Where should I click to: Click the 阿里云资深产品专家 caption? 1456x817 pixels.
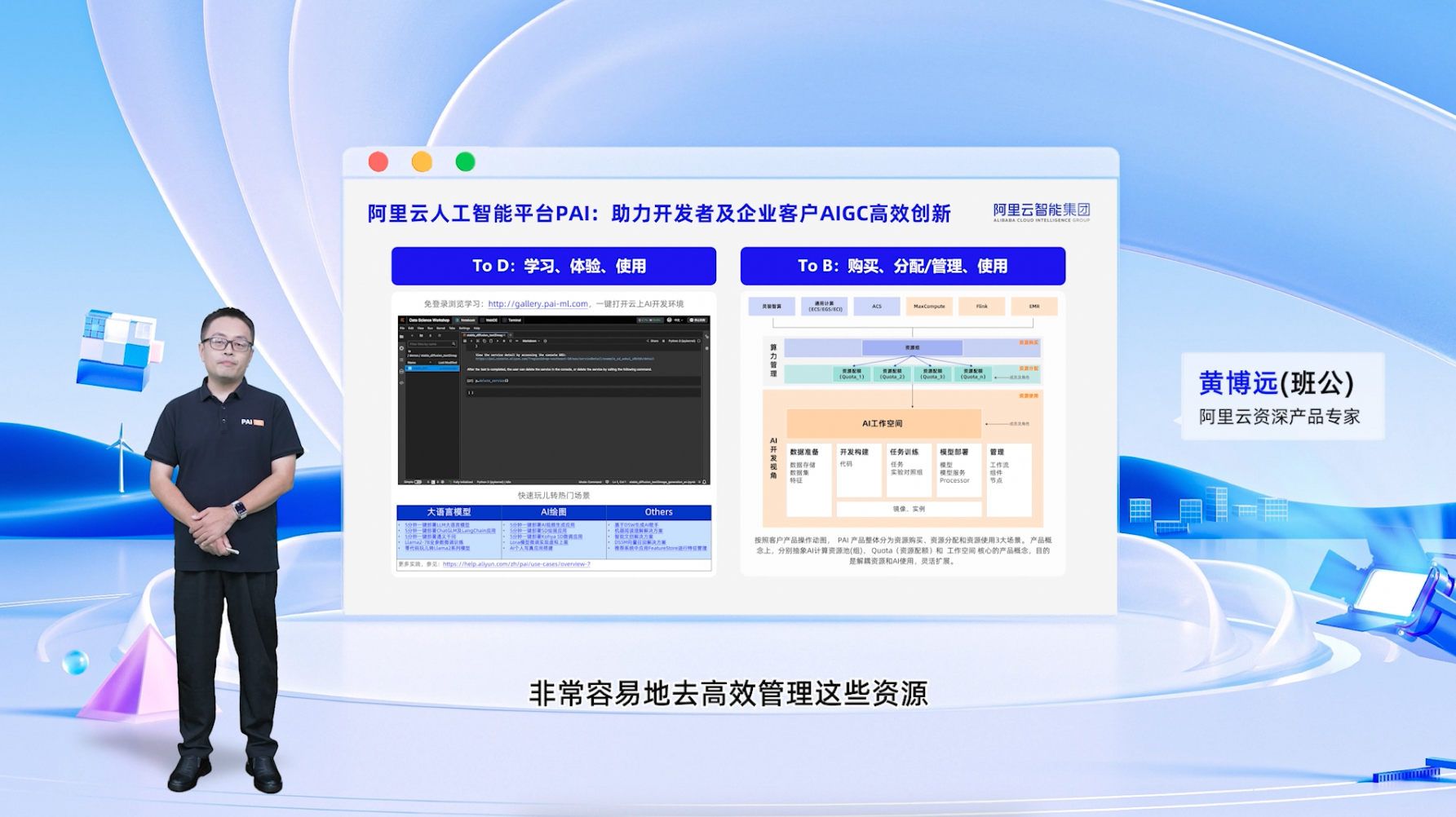point(1279,417)
